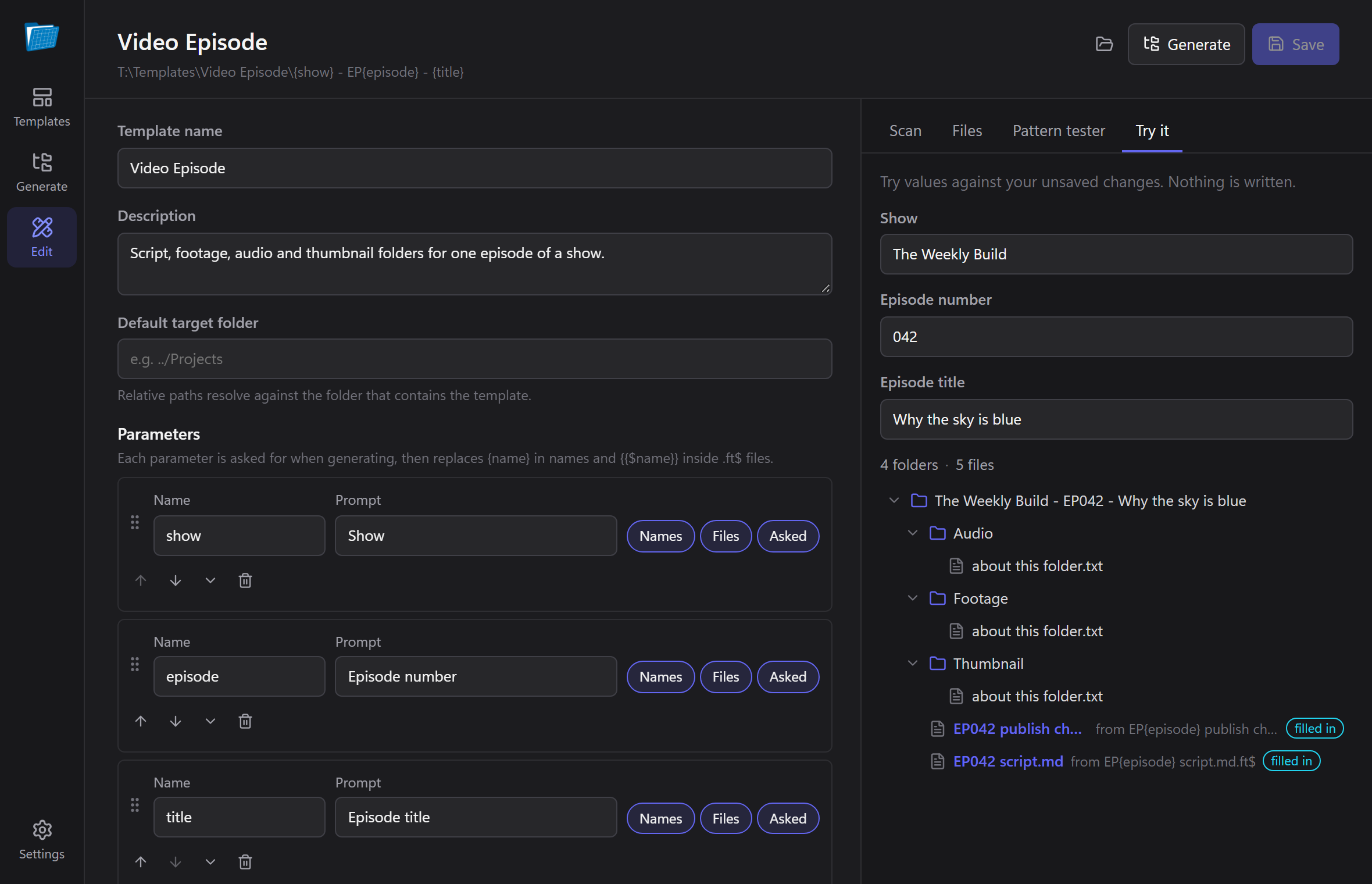The height and width of the screenshot is (884, 1372).
Task: Toggle Files pill for show parameter
Action: click(726, 536)
